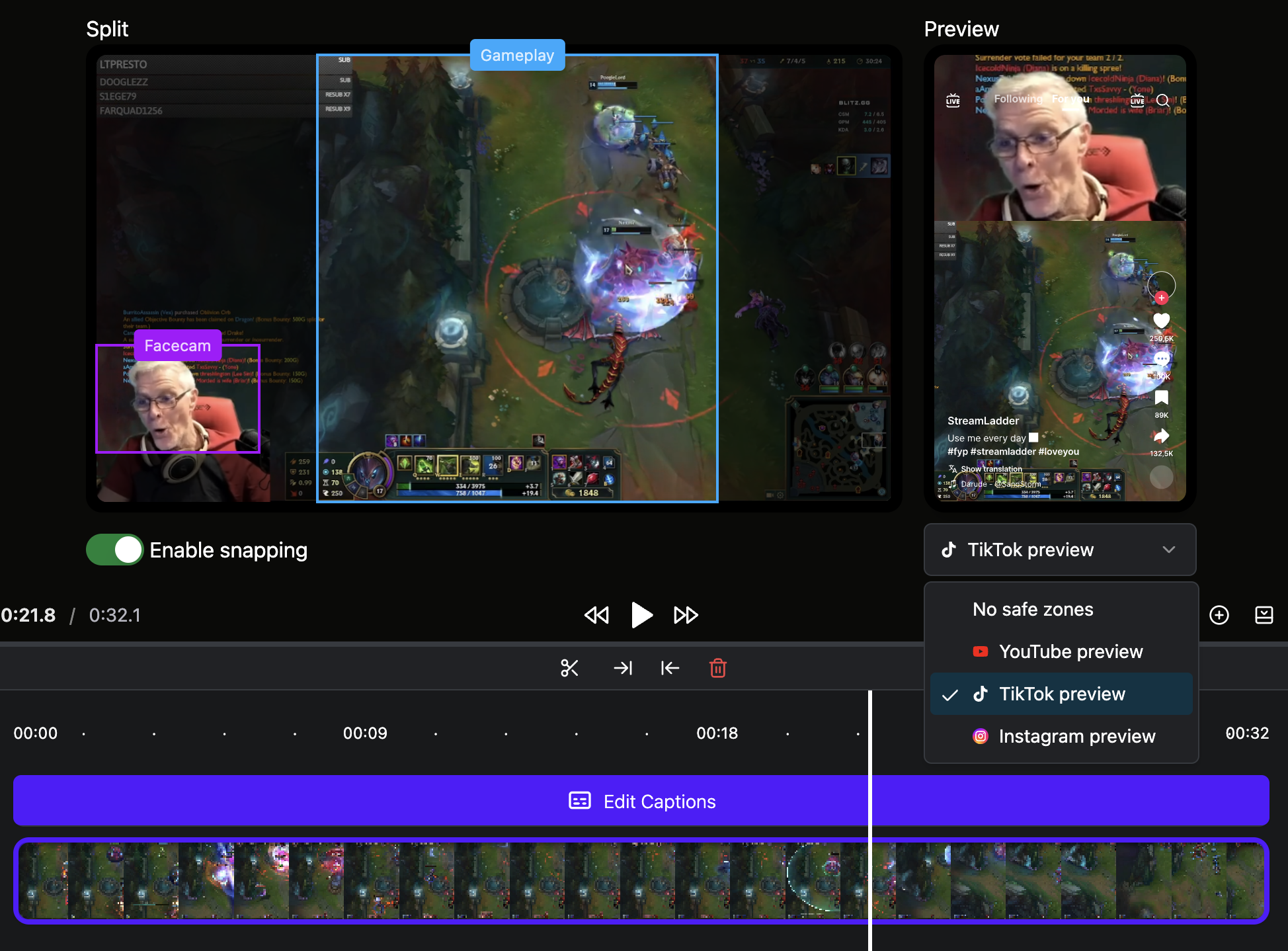This screenshot has height=951, width=1288.
Task: Click the heart like icon in preview
Action: click(x=1162, y=320)
